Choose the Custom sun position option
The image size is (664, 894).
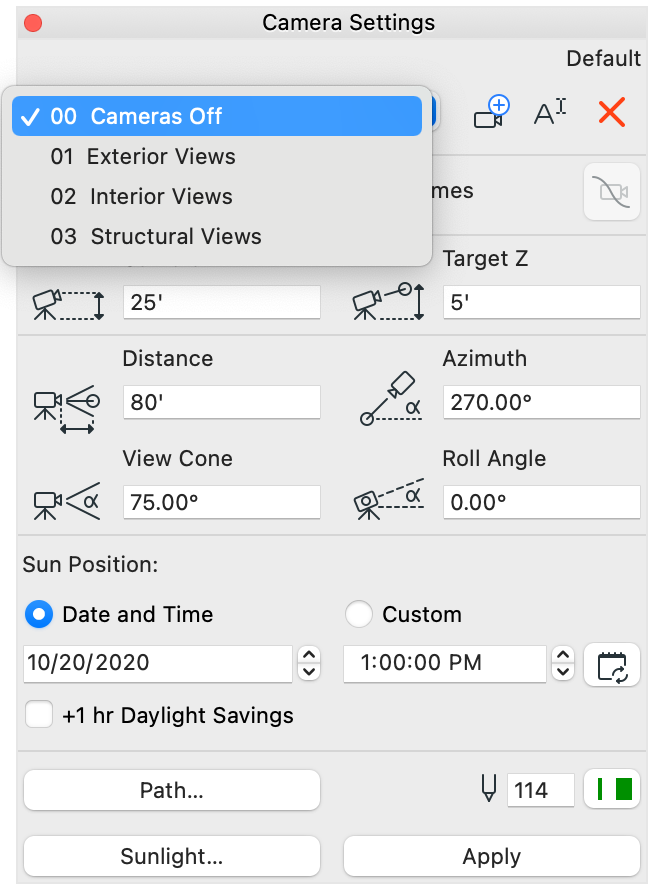pyautogui.click(x=359, y=615)
